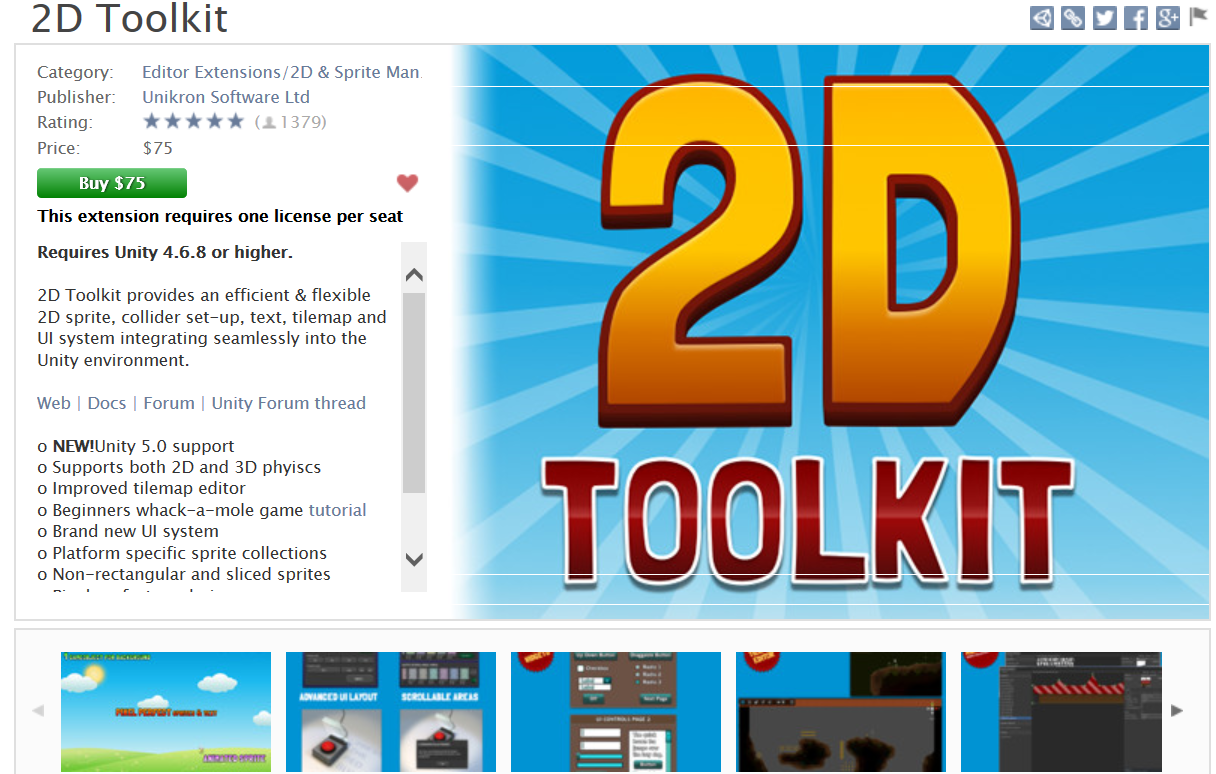The width and height of the screenshot is (1216, 774).
Task: Report package with the flag icon
Action: click(x=1198, y=17)
